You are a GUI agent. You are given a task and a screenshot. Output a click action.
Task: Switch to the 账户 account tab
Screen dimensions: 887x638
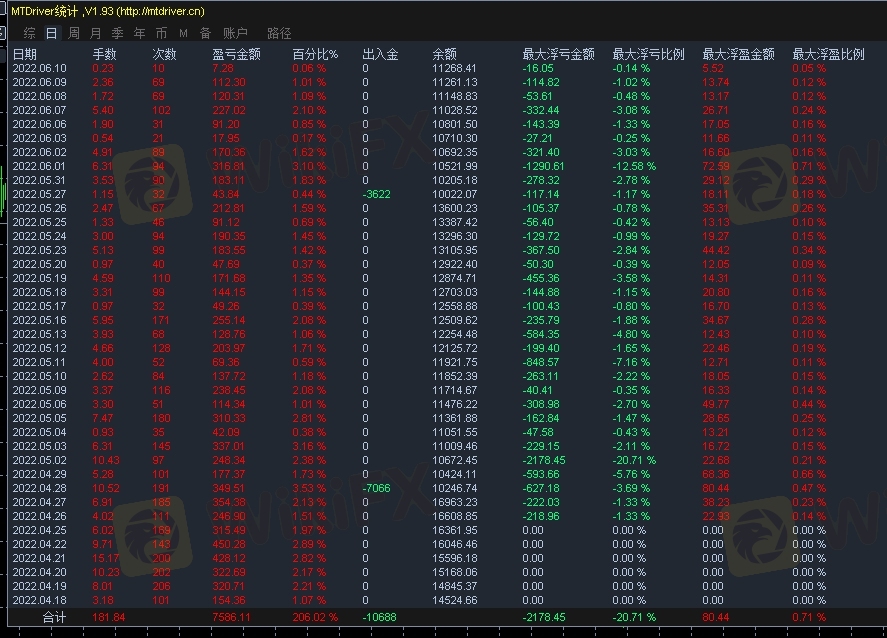(x=235, y=33)
